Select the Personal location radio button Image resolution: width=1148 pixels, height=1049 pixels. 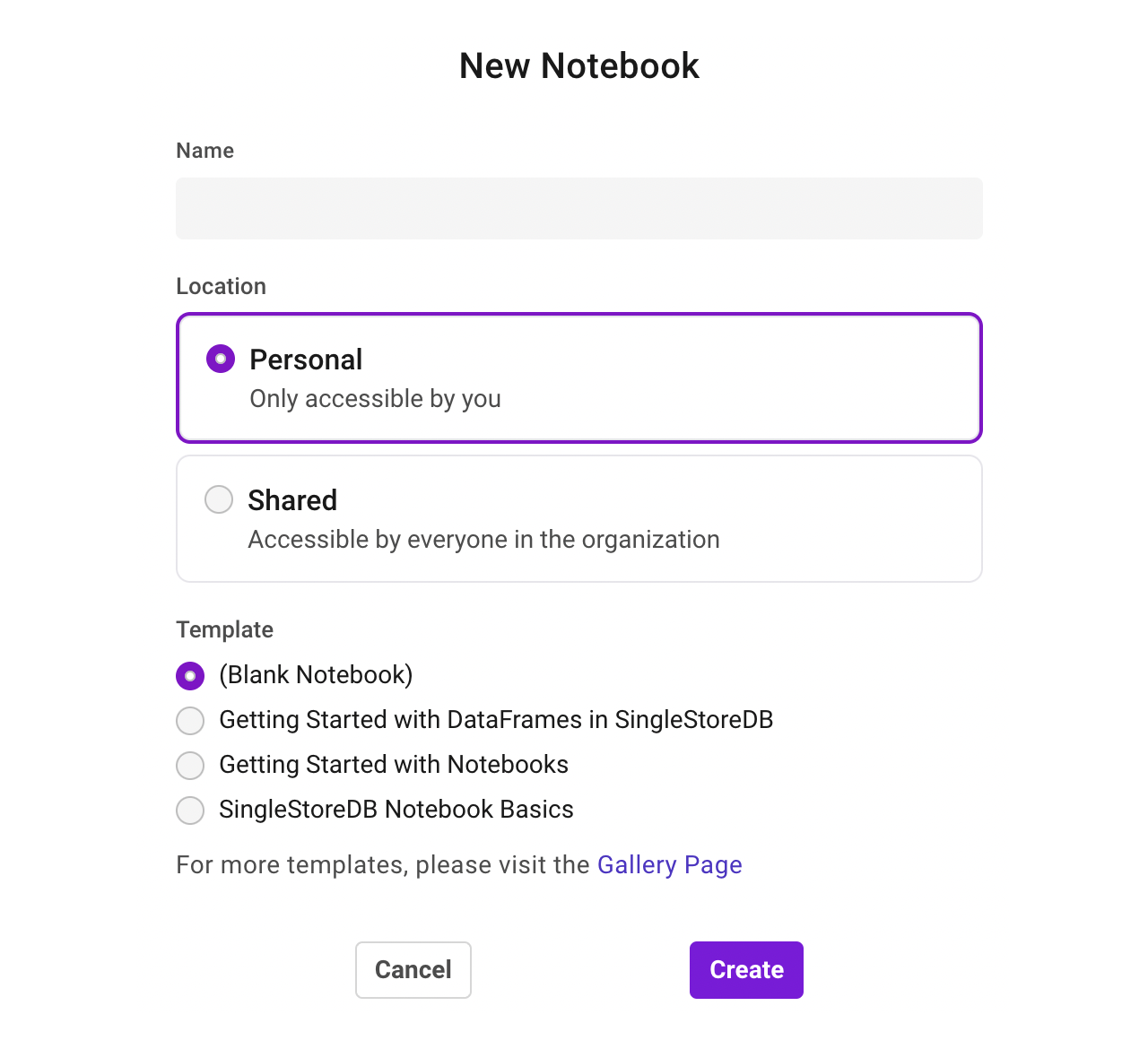[219, 358]
